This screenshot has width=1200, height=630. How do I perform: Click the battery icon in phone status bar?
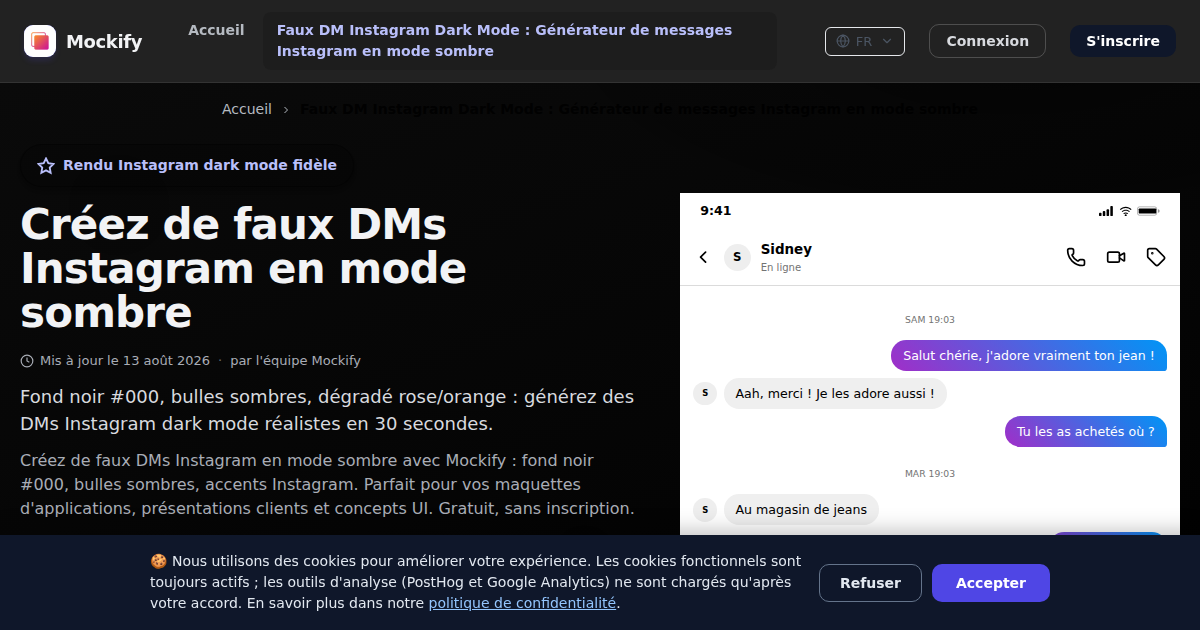click(x=1148, y=211)
